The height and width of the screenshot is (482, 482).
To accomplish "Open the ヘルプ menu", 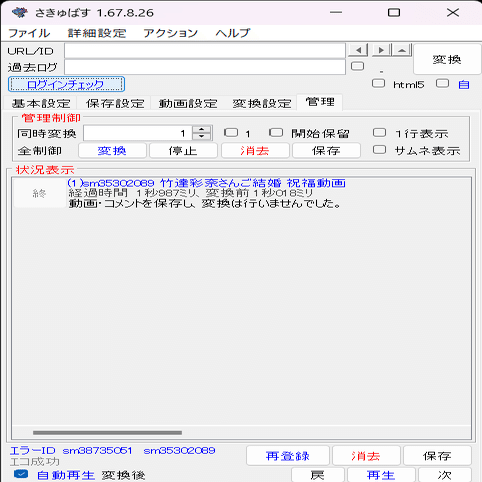I will coord(233,33).
